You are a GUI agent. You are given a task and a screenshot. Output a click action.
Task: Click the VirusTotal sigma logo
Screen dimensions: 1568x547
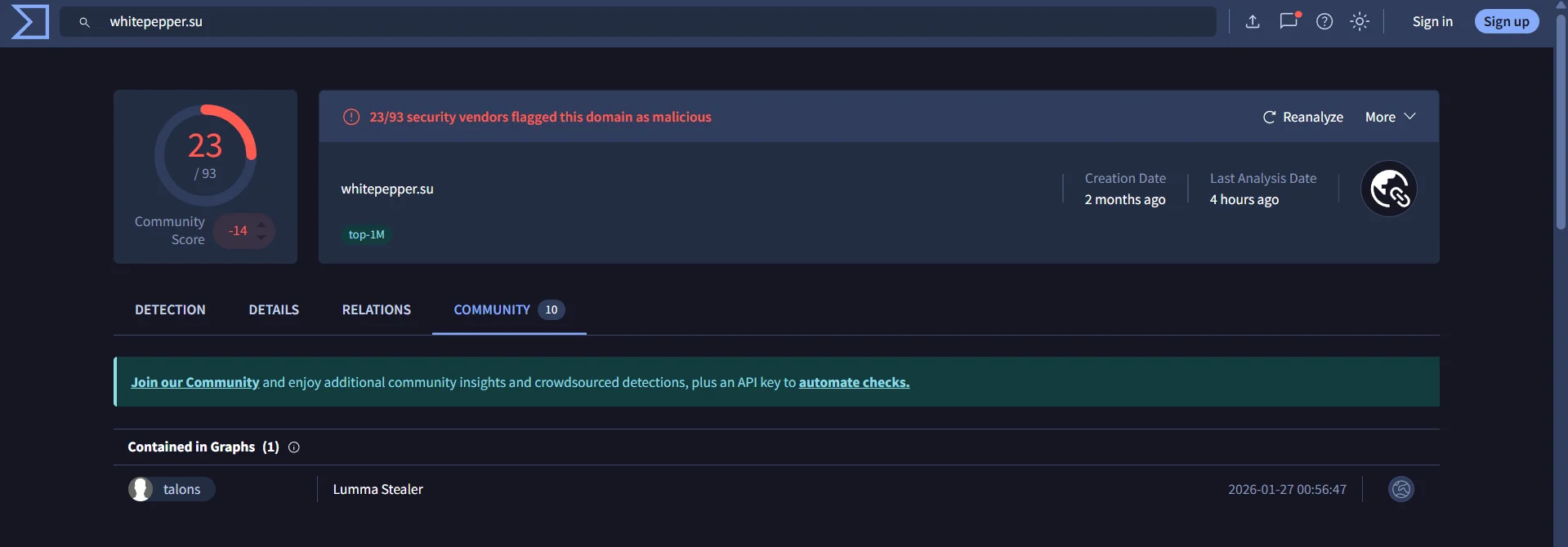click(x=30, y=21)
